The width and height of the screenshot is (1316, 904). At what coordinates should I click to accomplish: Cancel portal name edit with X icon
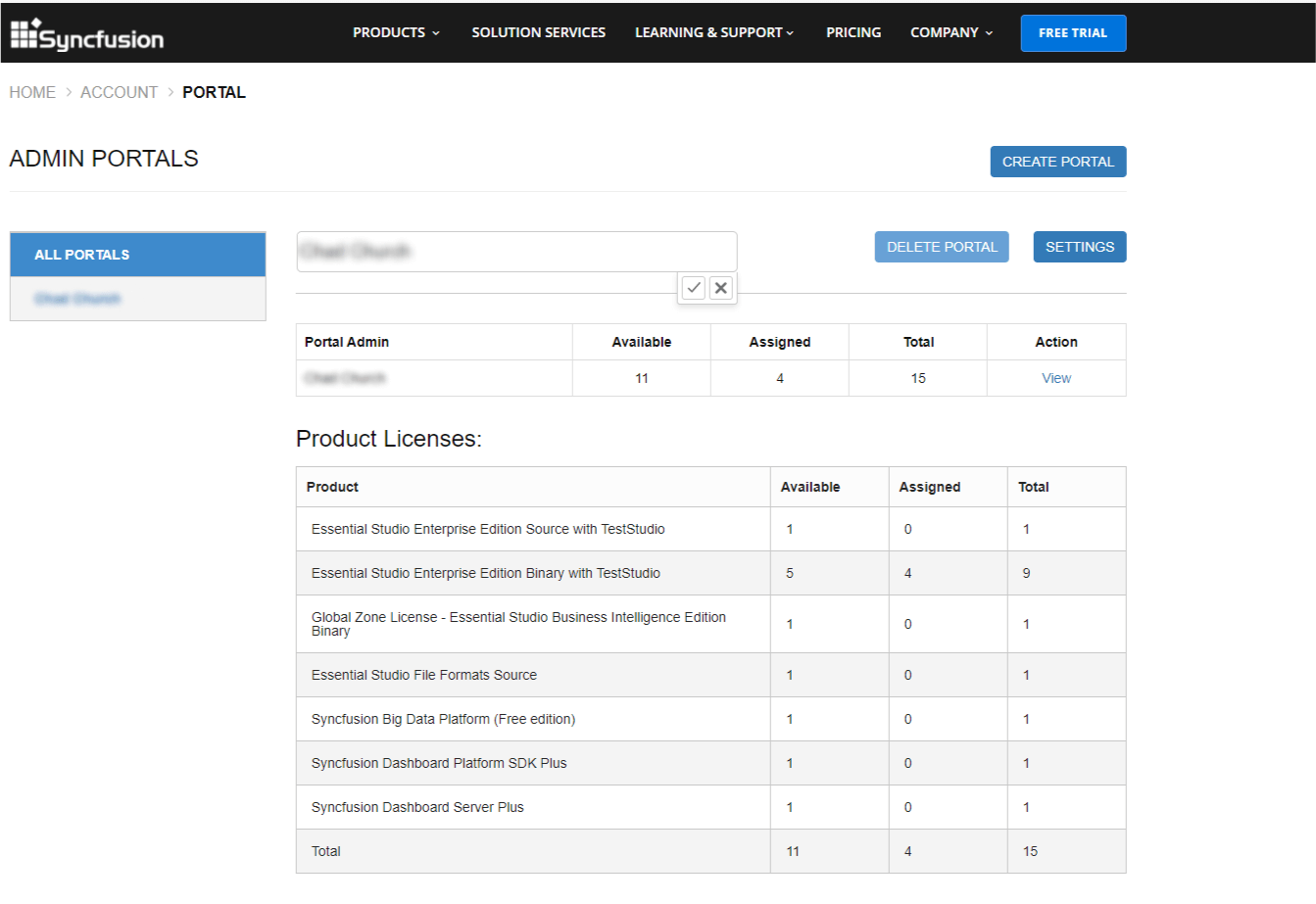[x=721, y=288]
